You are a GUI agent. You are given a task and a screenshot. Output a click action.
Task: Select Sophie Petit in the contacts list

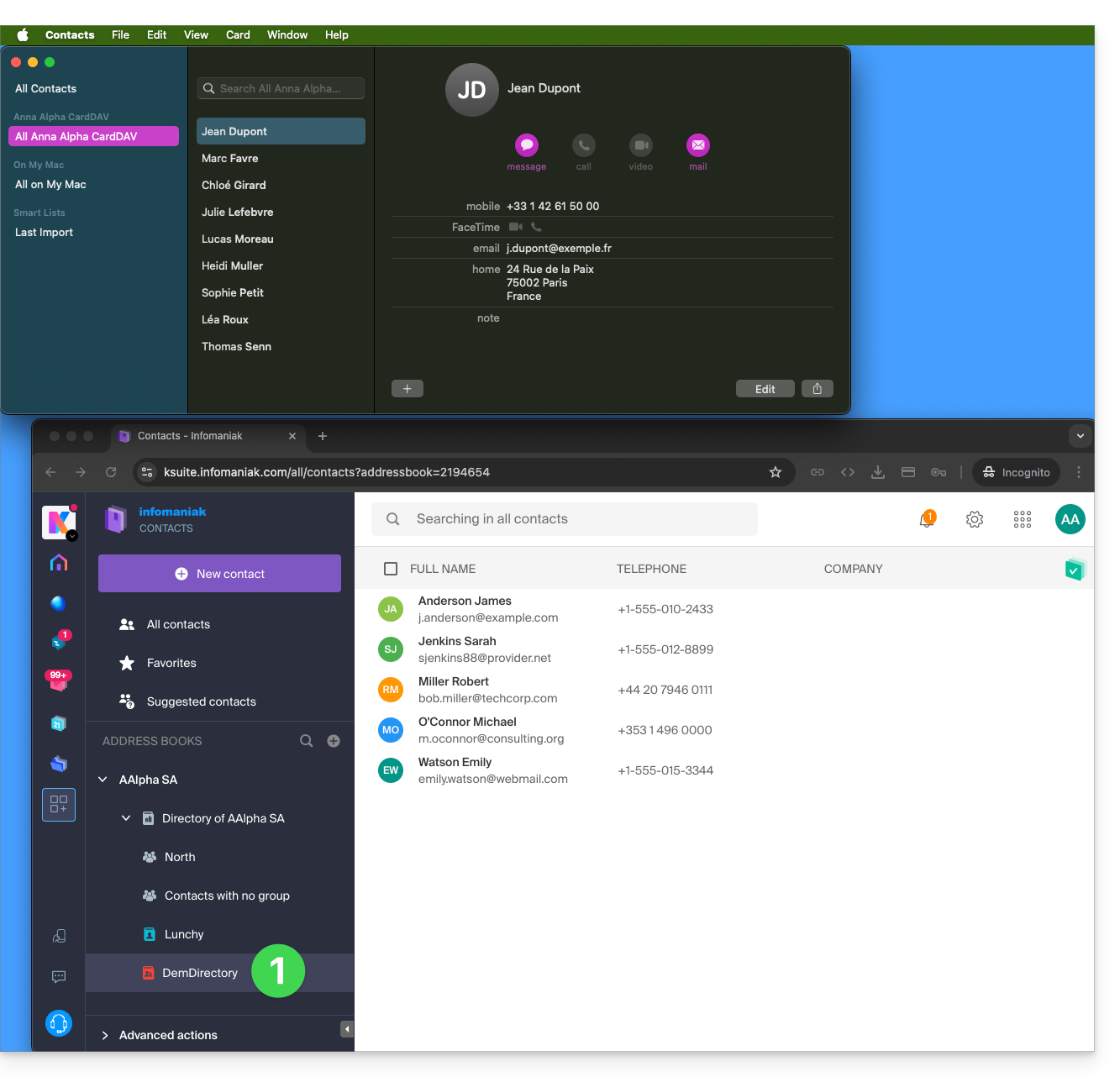233,292
